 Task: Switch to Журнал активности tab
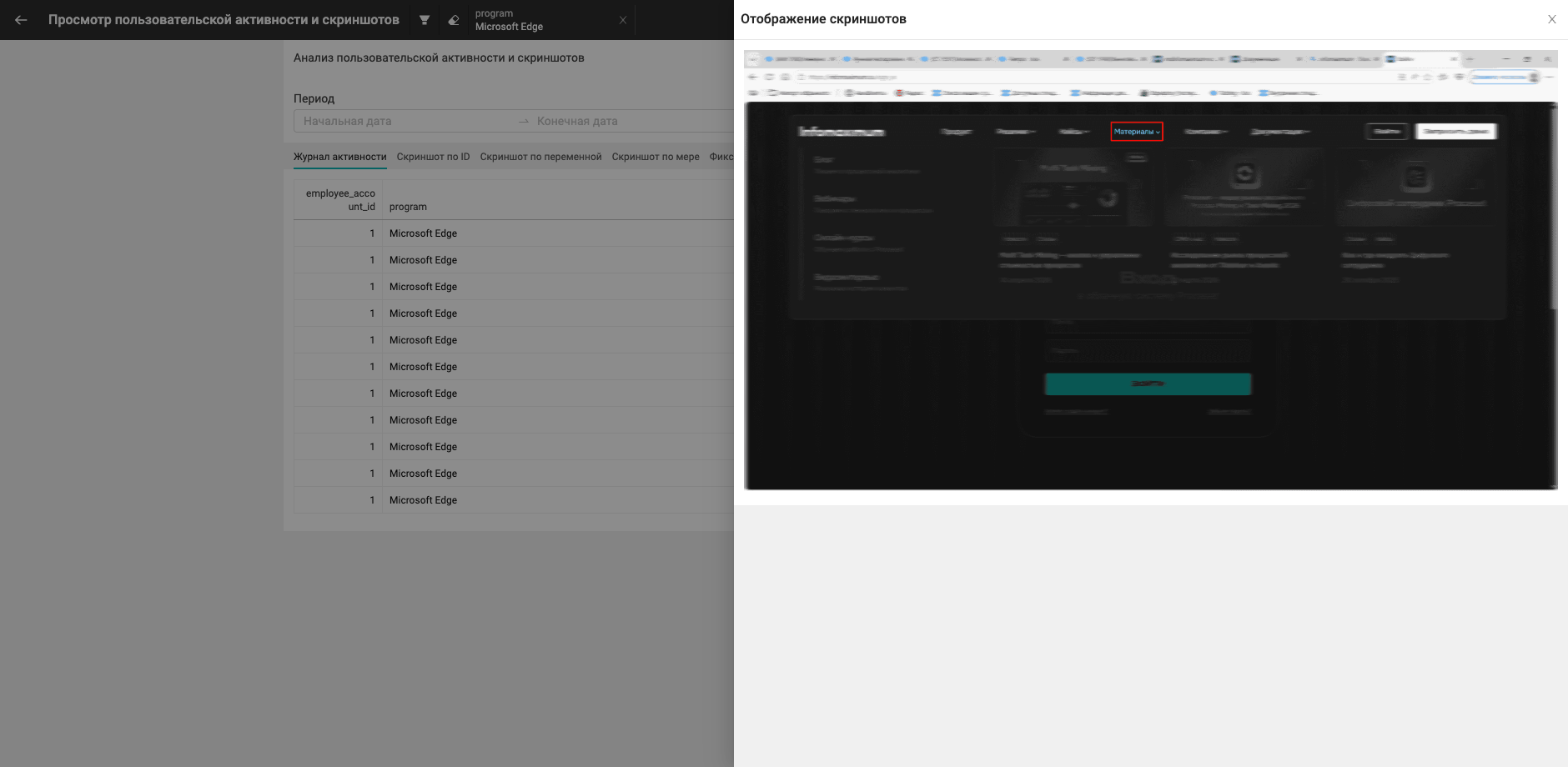coord(339,157)
